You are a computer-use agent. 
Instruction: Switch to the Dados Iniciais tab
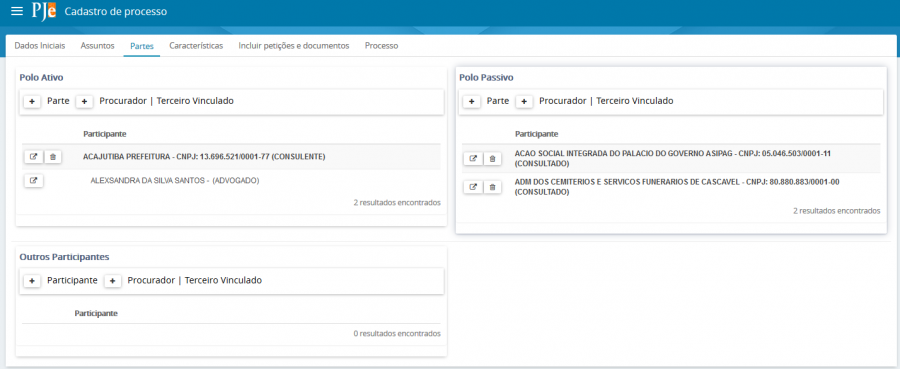(40, 46)
